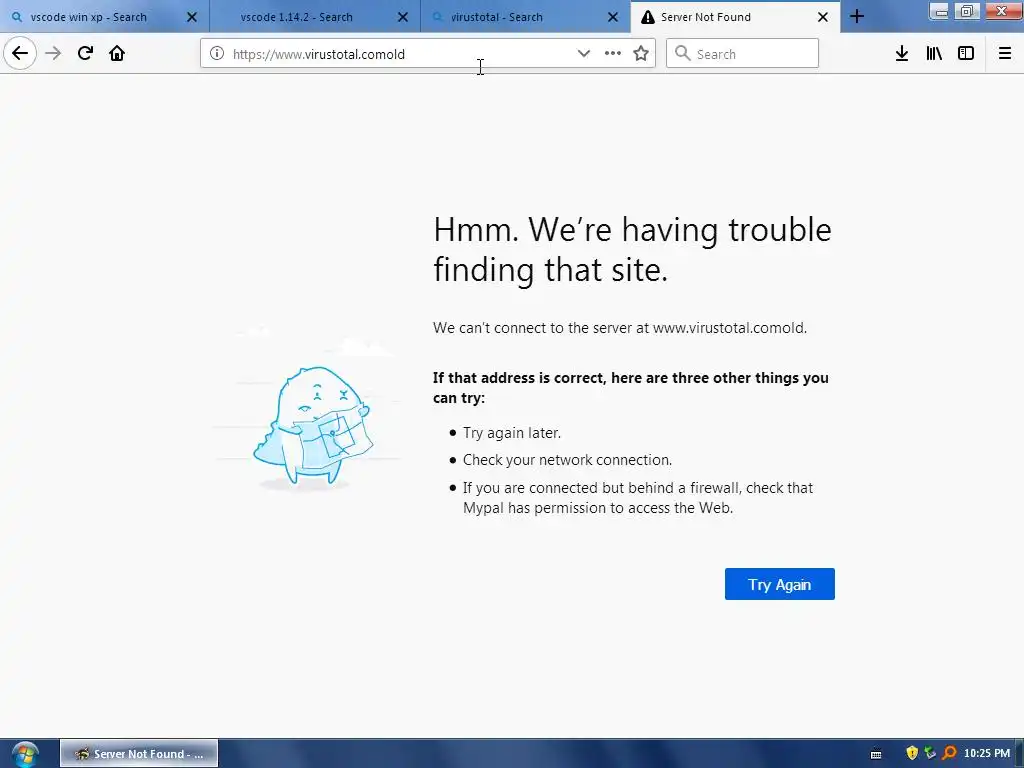The width and height of the screenshot is (1024, 768).
Task: Minimize the browser window
Action: [940, 11]
